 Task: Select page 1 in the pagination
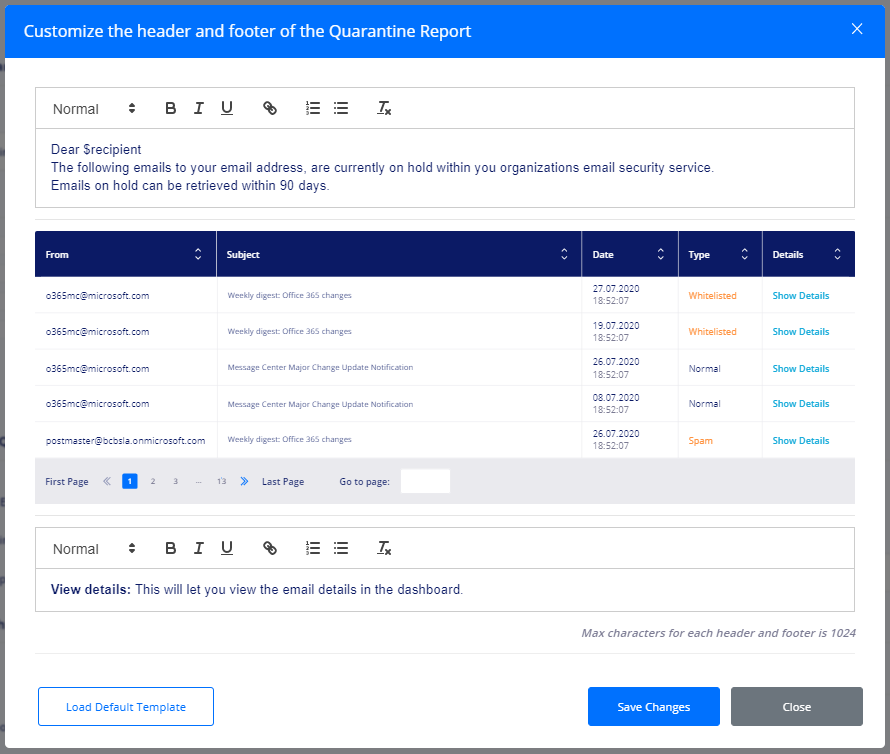click(130, 481)
